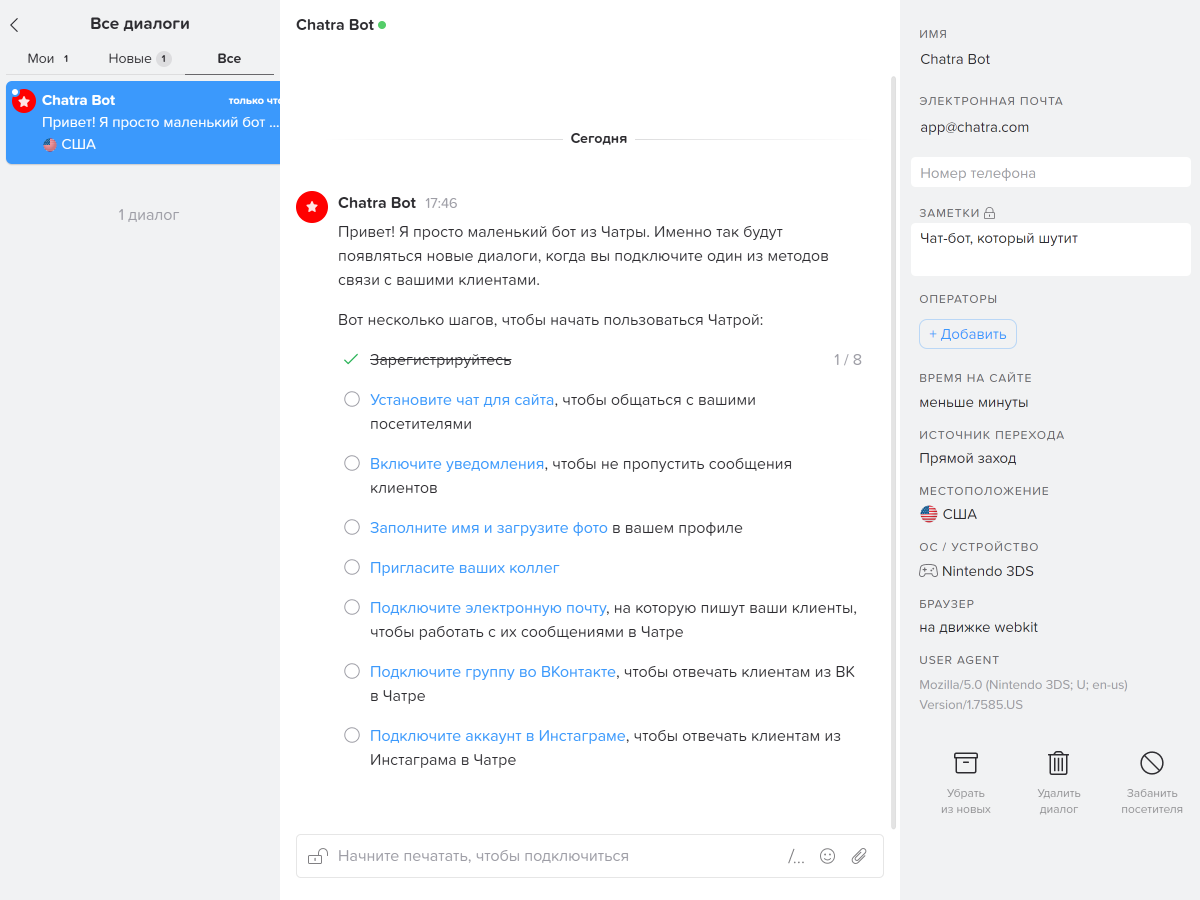
Task: Open saved replies with the slash icon
Action: [x=796, y=856]
